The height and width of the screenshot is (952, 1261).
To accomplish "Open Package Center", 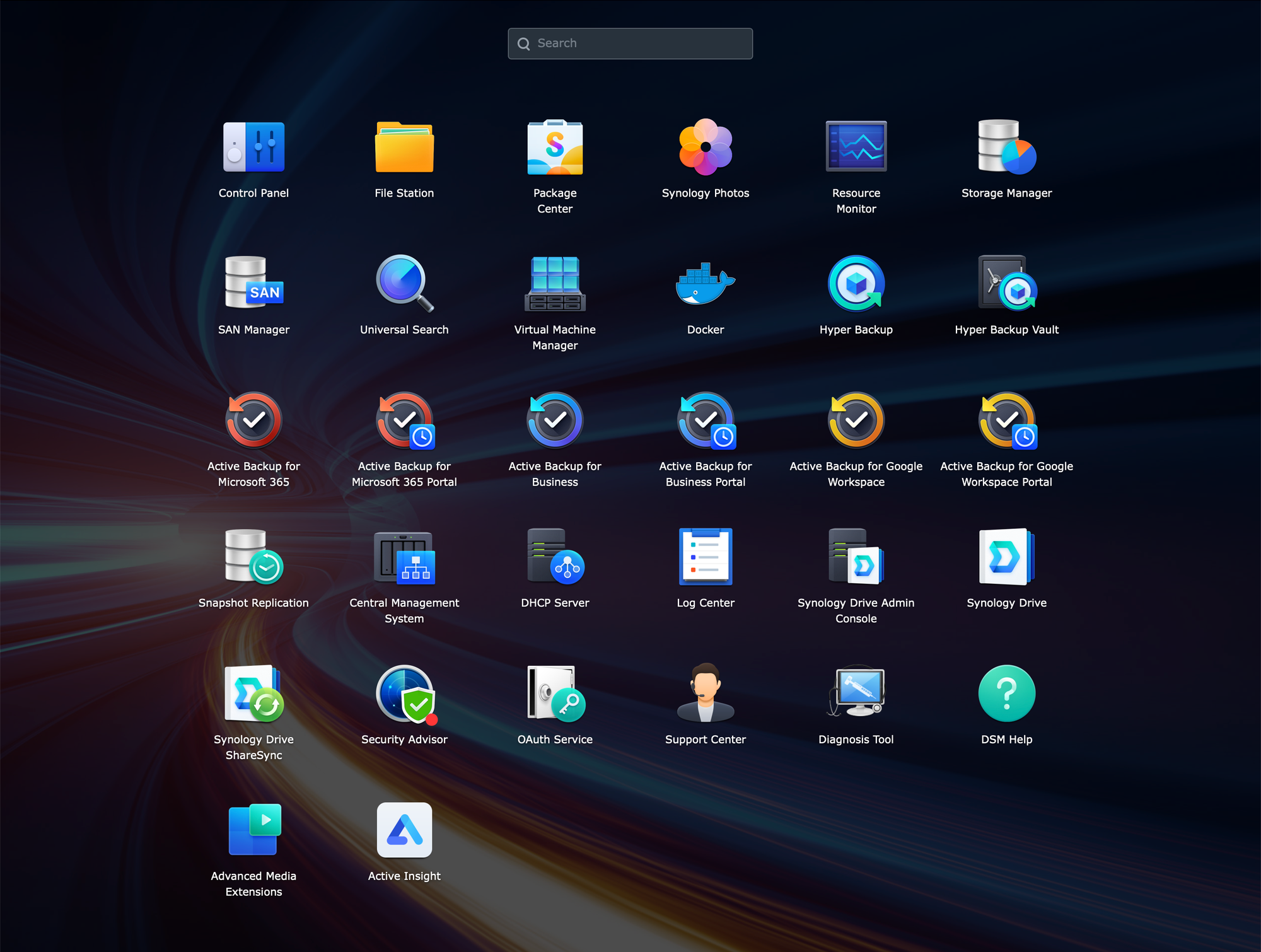I will click(555, 147).
